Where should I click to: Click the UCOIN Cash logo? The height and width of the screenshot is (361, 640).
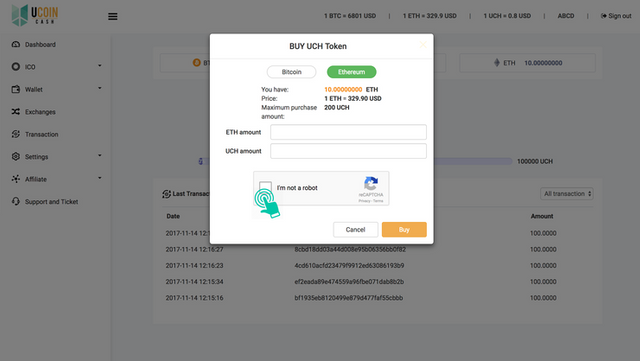click(x=35, y=15)
